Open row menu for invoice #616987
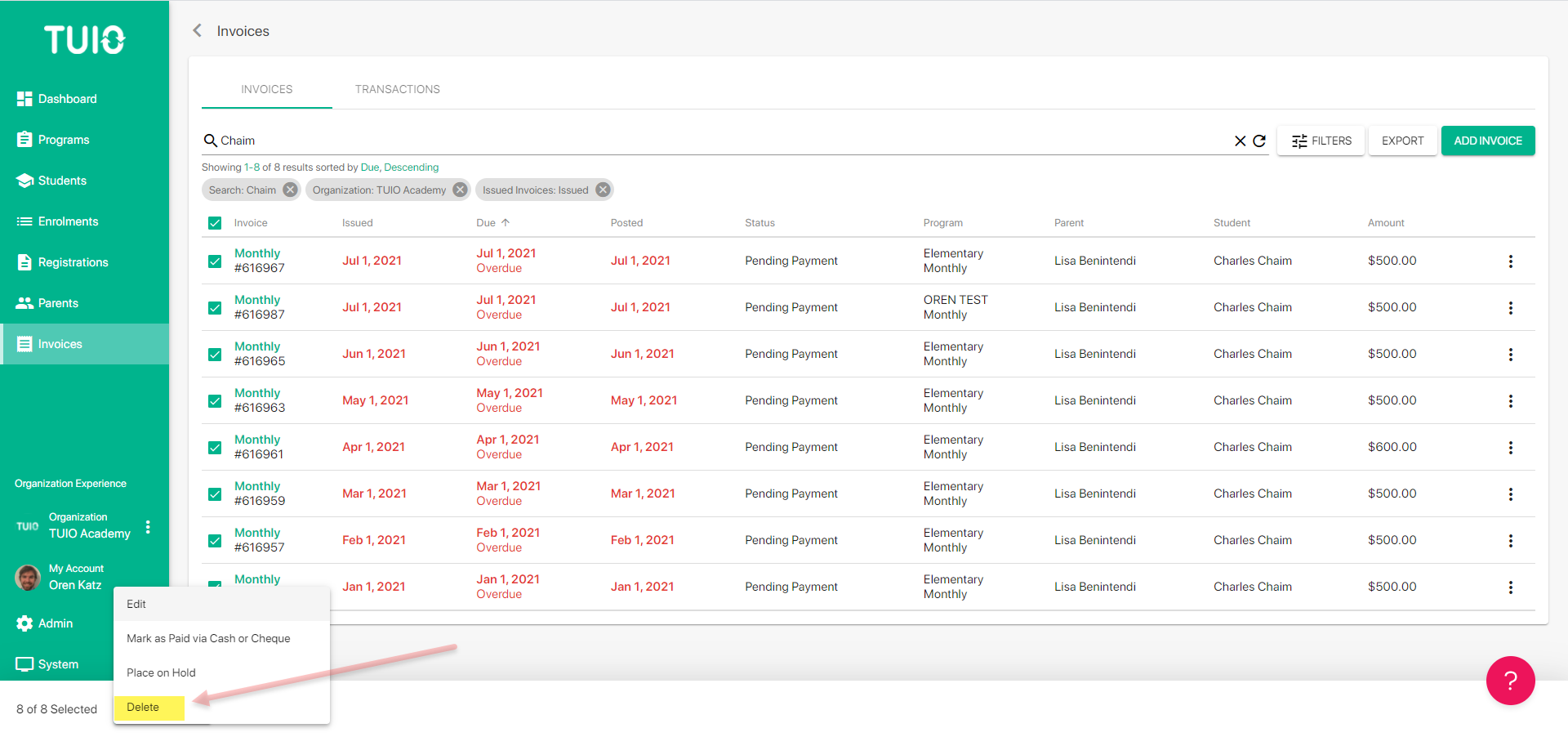 [x=1510, y=308]
